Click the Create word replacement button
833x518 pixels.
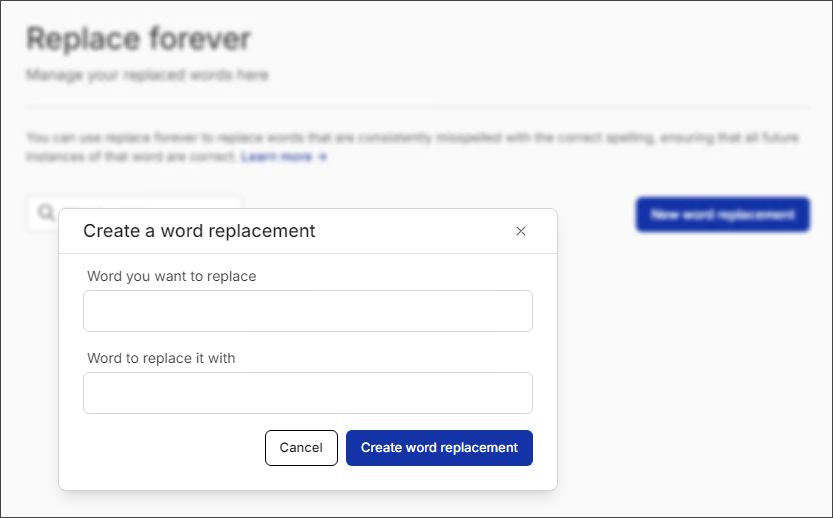(x=439, y=448)
